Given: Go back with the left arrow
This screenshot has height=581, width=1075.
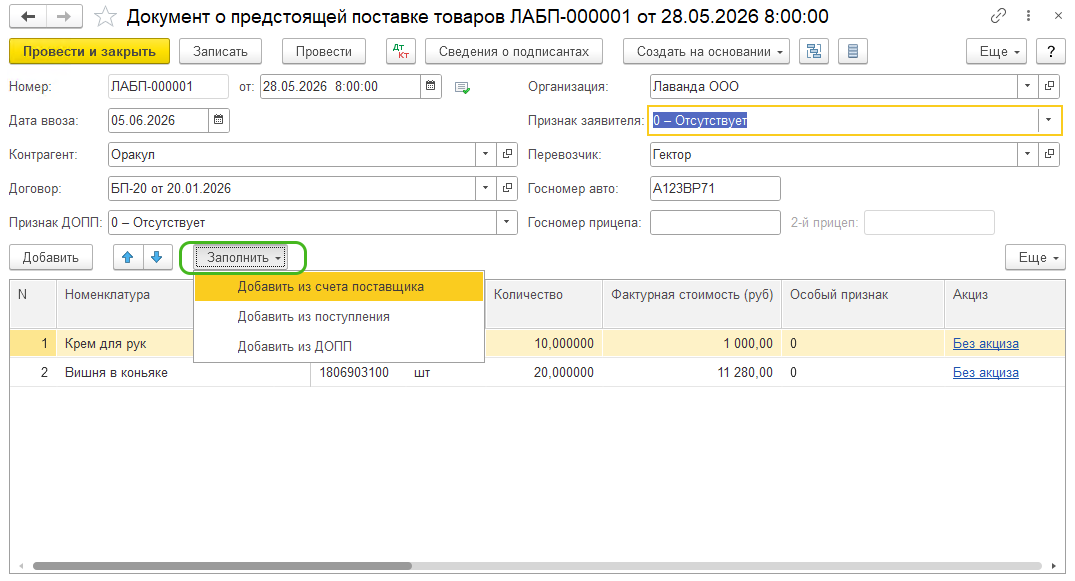Looking at the screenshot, I should [x=28, y=16].
